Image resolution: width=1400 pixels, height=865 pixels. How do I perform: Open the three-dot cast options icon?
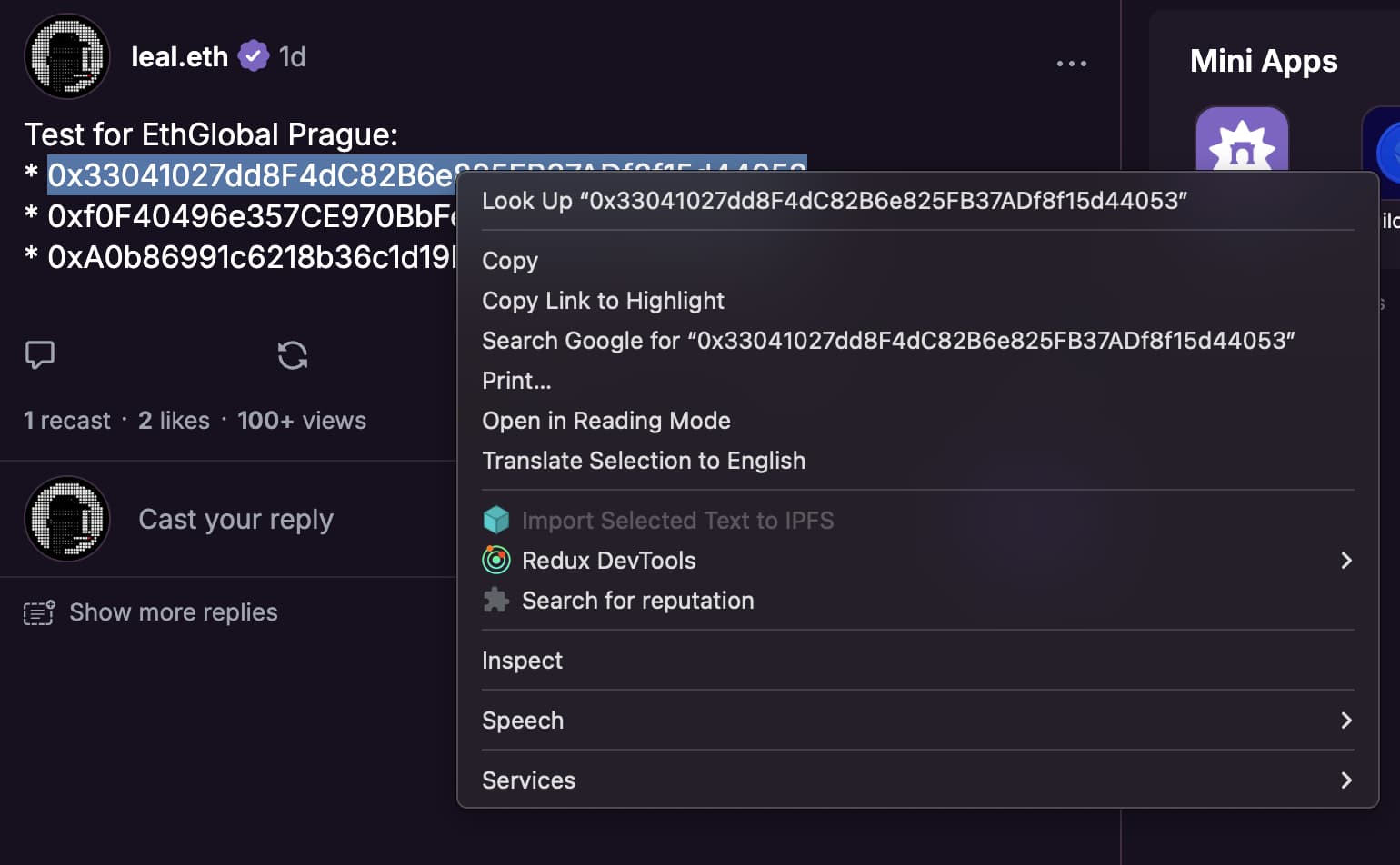click(x=1072, y=63)
